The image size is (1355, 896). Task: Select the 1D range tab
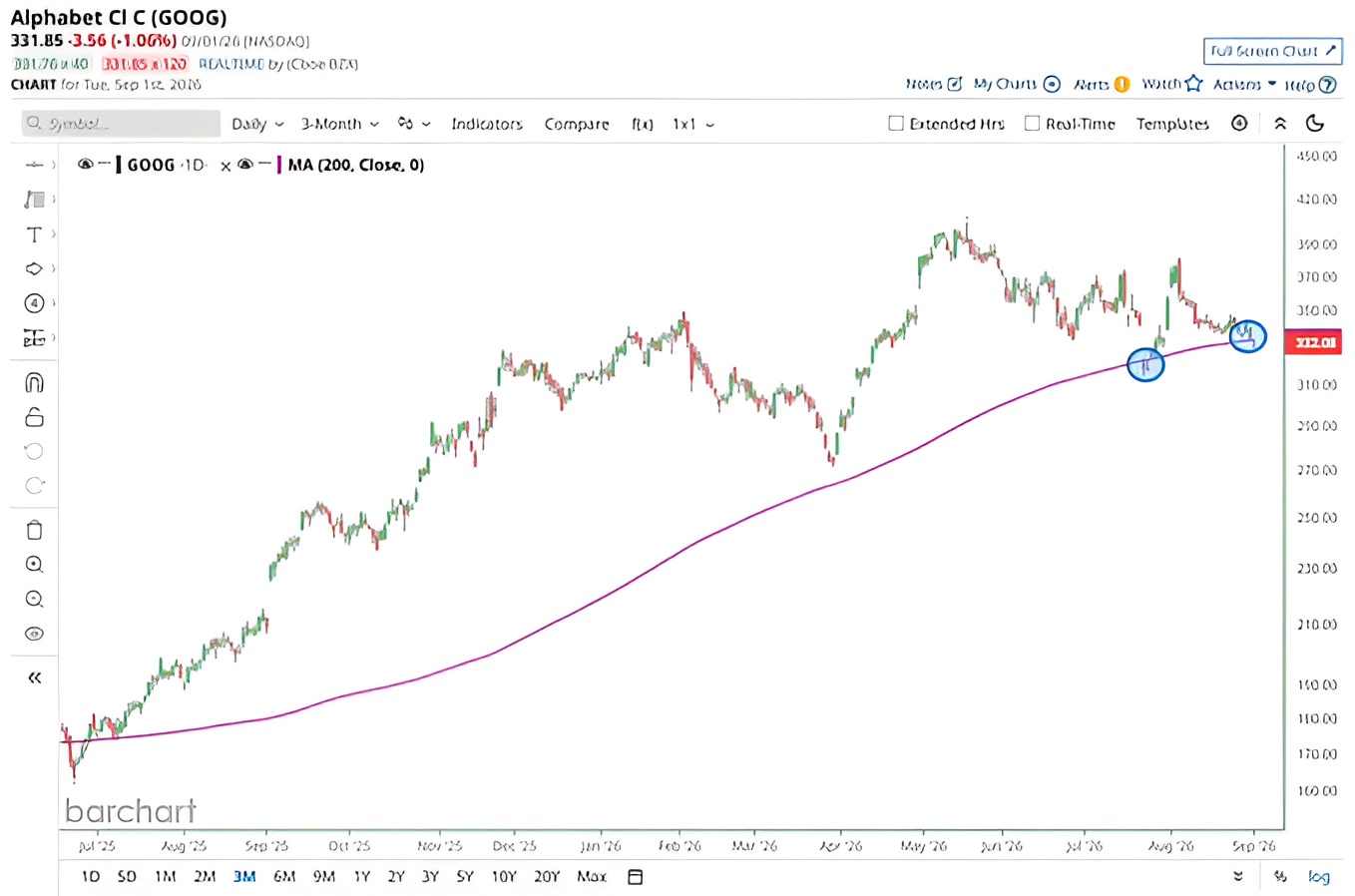(90, 877)
